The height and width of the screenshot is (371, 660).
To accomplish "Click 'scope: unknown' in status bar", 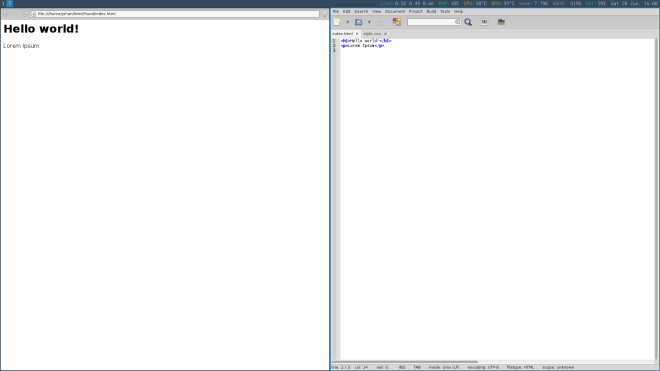I will click(x=558, y=367).
